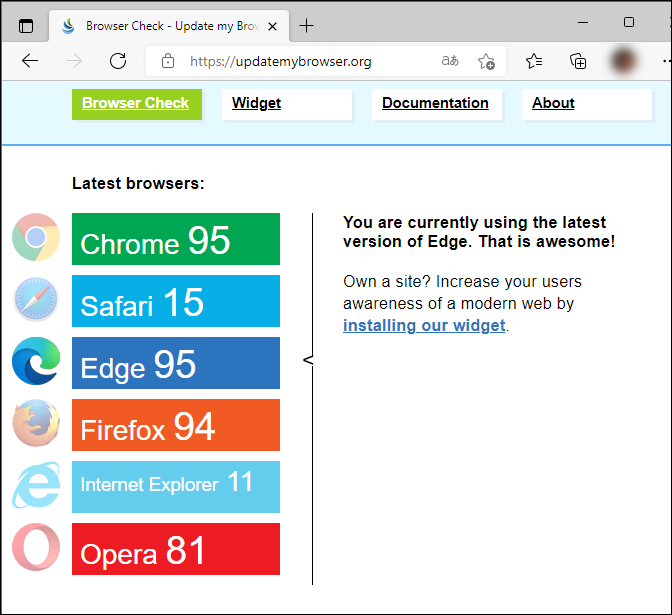The width and height of the screenshot is (672, 615).
Task: Click the 'You are currently using the latest' text
Action: tap(479, 232)
